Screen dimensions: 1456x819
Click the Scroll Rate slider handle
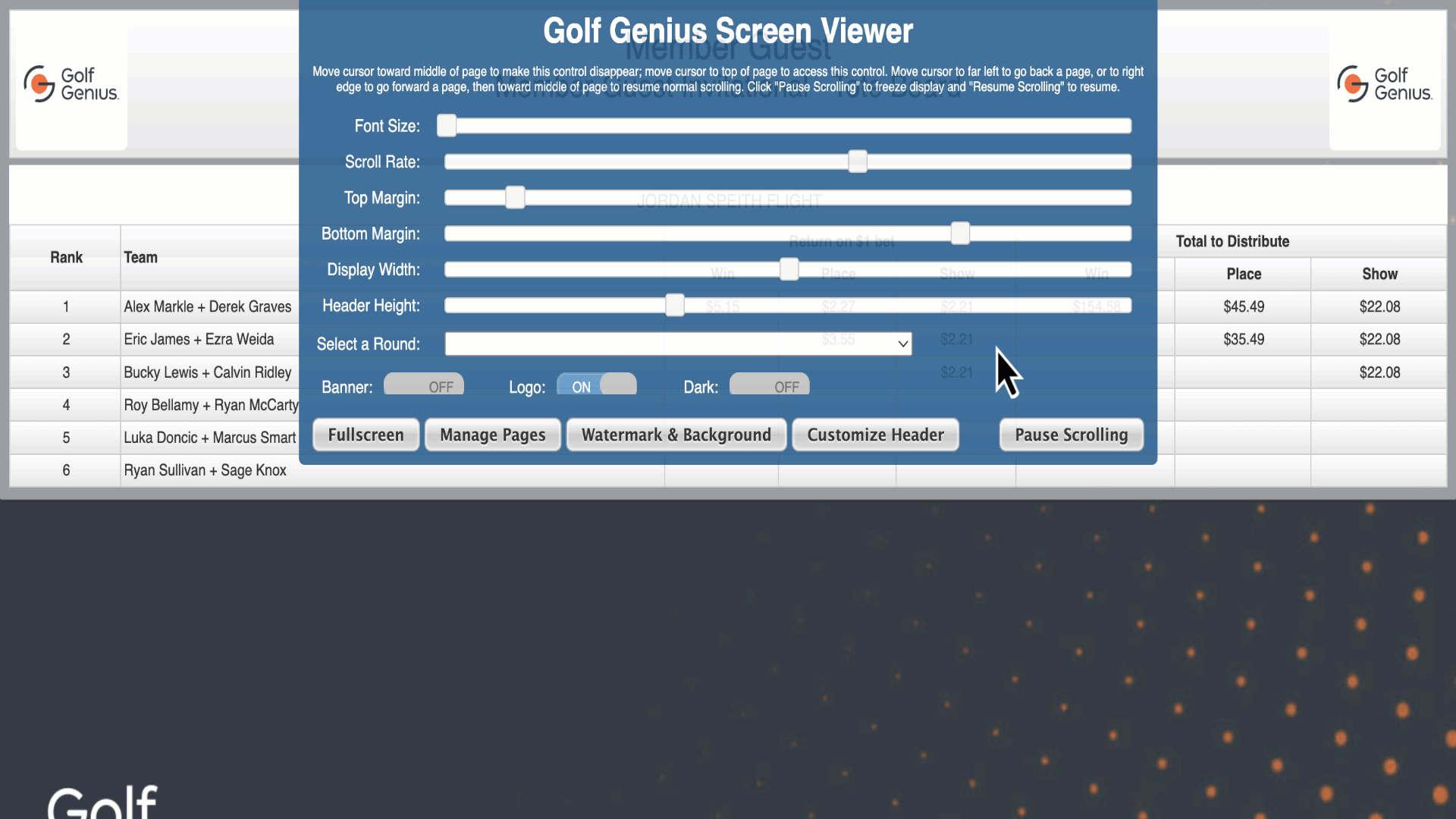(x=858, y=162)
